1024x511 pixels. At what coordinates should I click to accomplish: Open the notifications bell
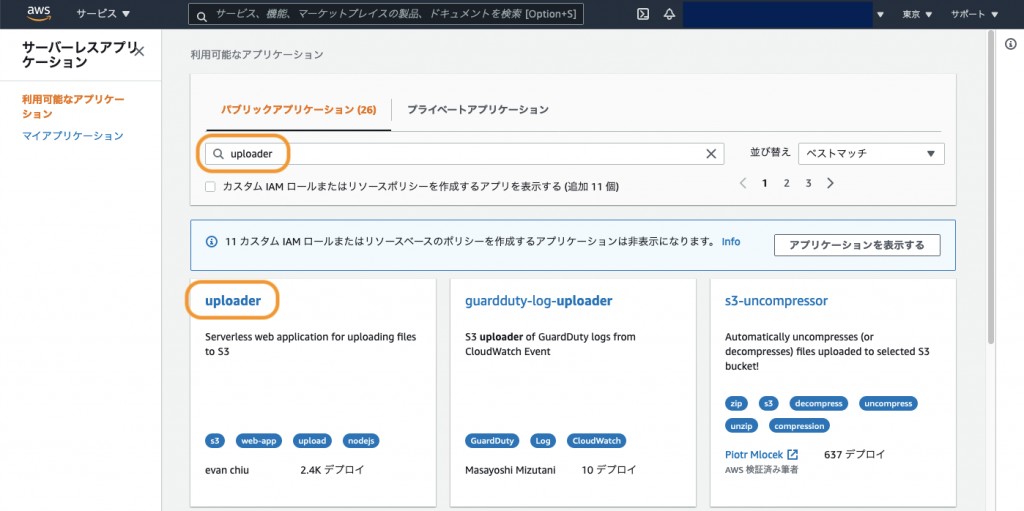coord(669,14)
